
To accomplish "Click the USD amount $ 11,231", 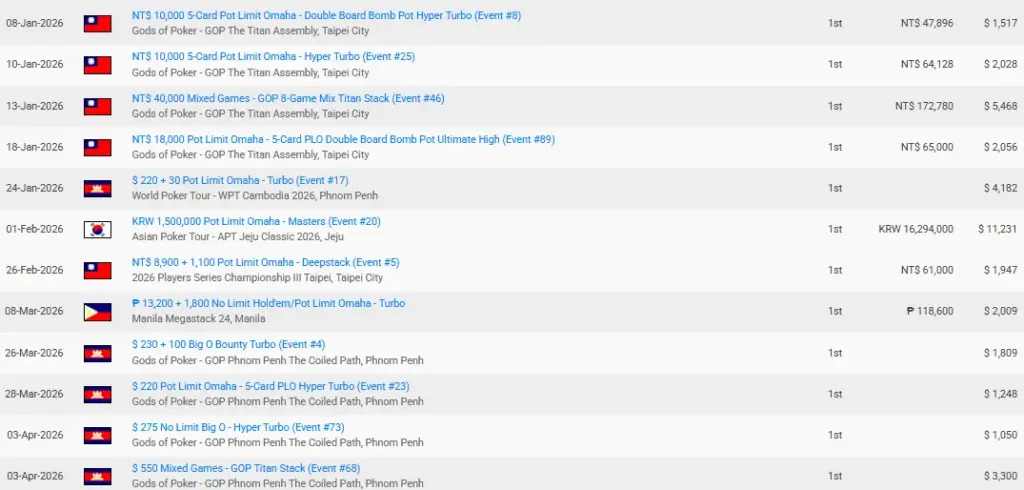I will (x=998, y=229).
